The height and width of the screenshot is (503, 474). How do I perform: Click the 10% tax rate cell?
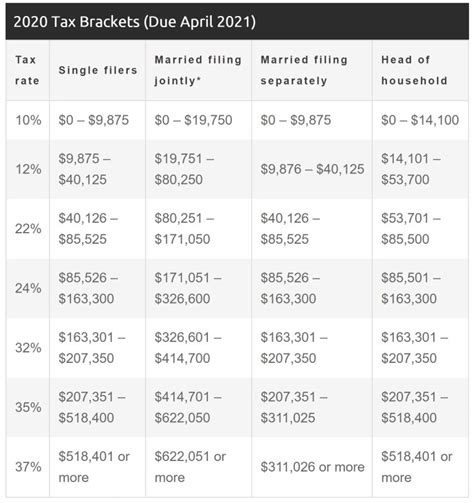coord(28,120)
